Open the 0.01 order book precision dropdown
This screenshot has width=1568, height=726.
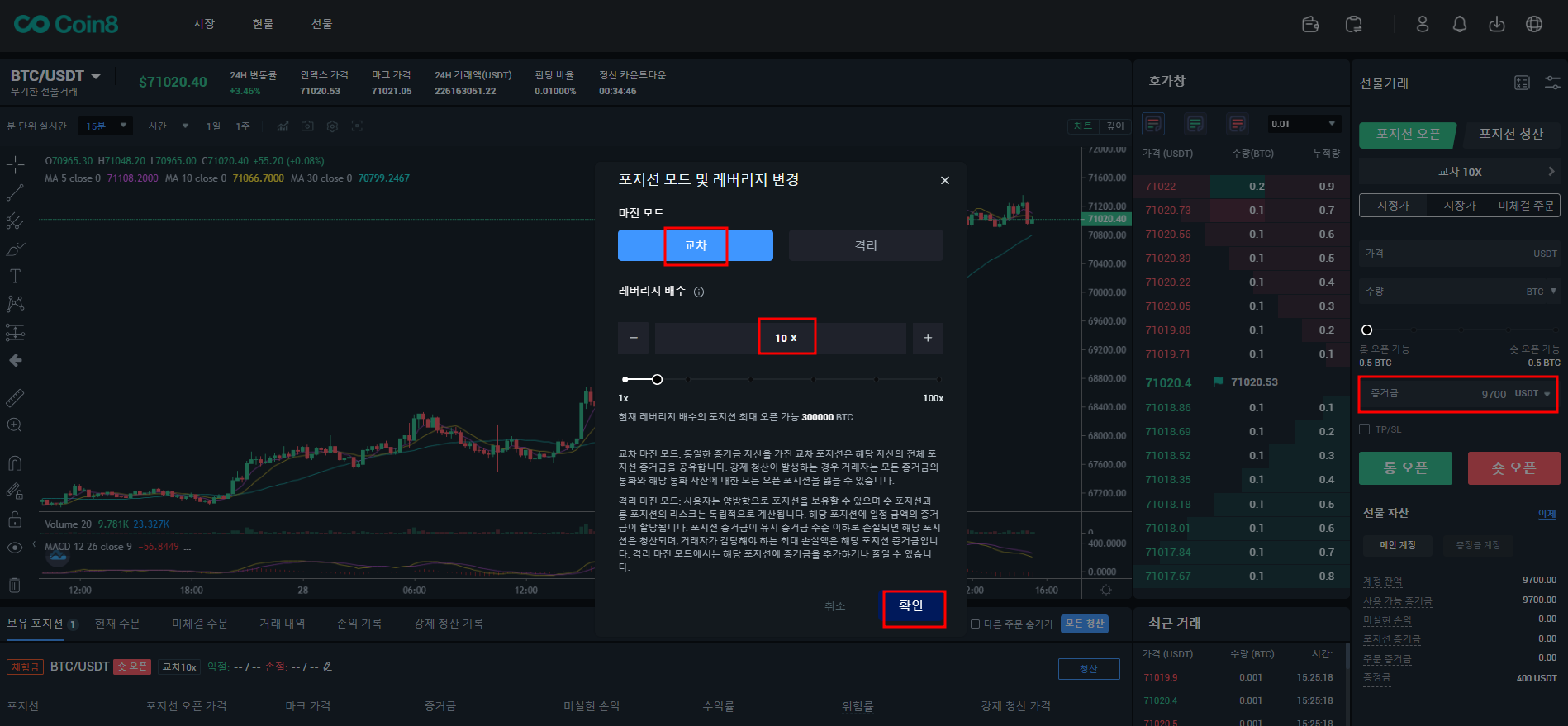pyautogui.click(x=1304, y=124)
